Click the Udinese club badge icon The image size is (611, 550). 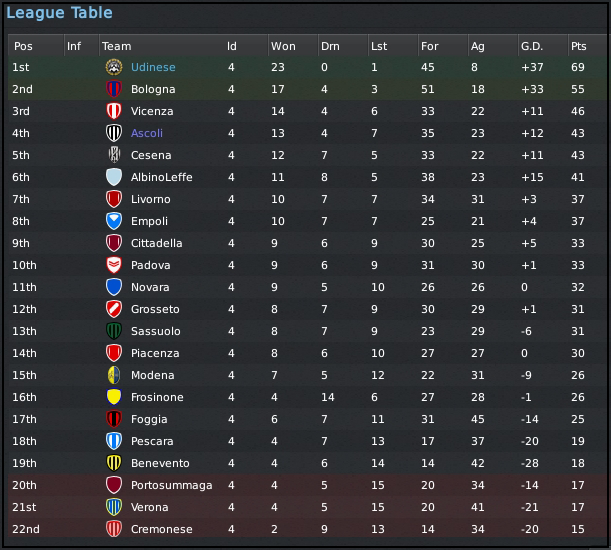[113, 67]
